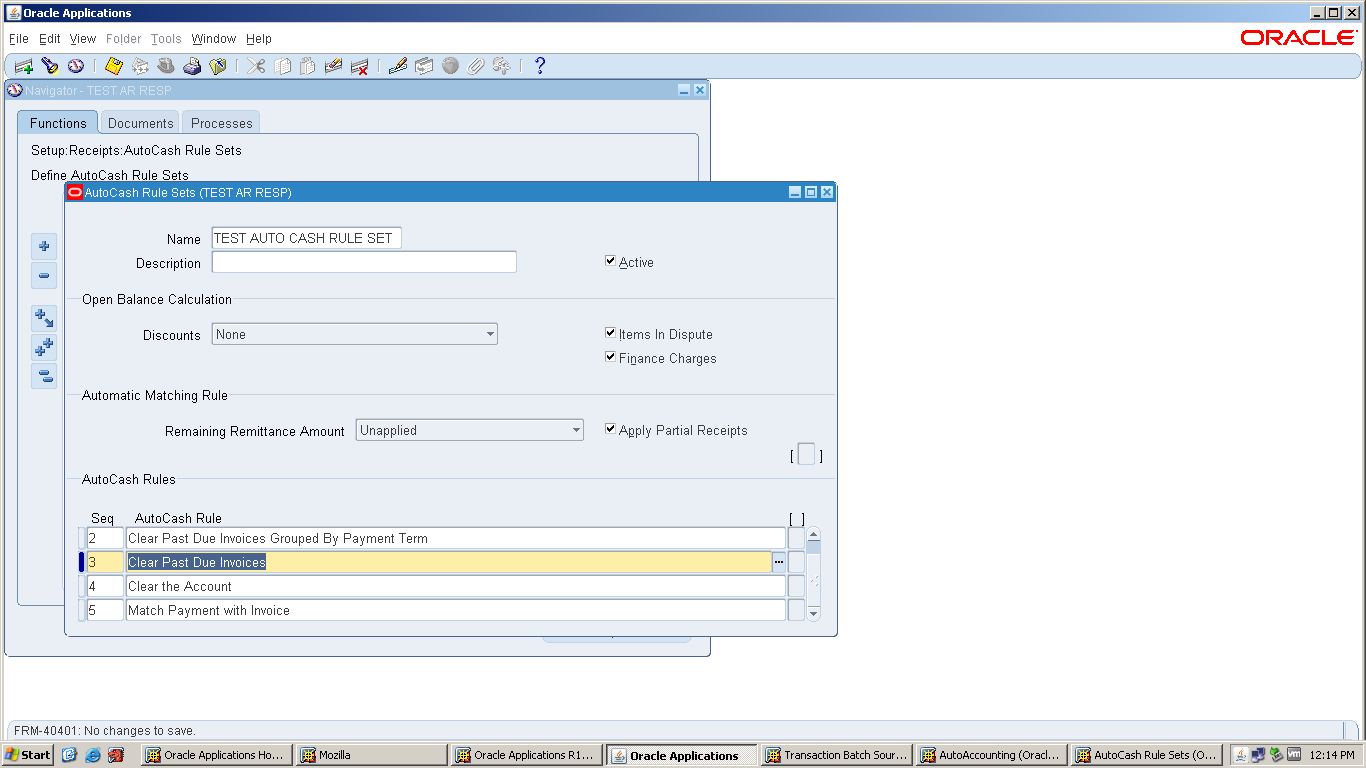This screenshot has width=1366, height=768.
Task: Click the New Record toolbar icon
Action: tap(24, 66)
